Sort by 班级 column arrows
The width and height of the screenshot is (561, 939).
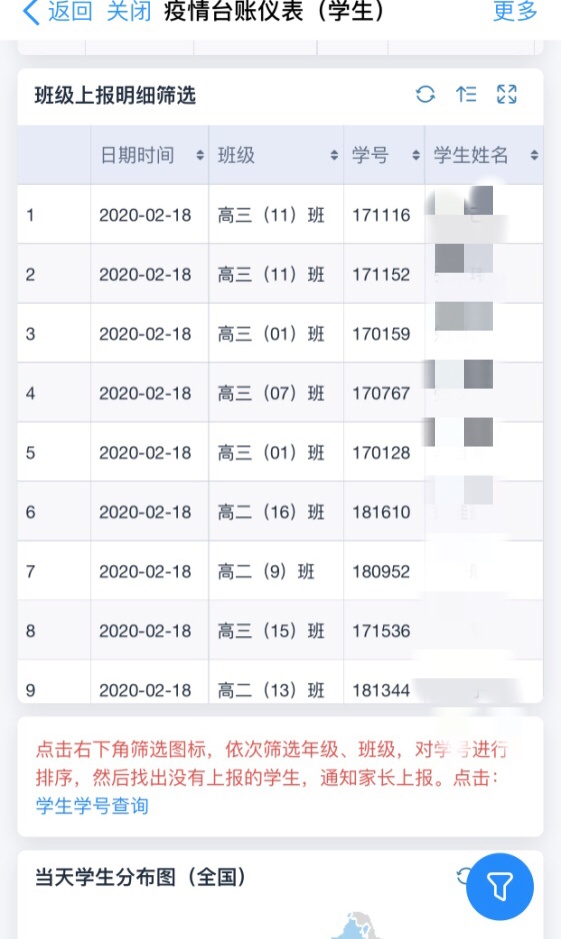click(334, 155)
